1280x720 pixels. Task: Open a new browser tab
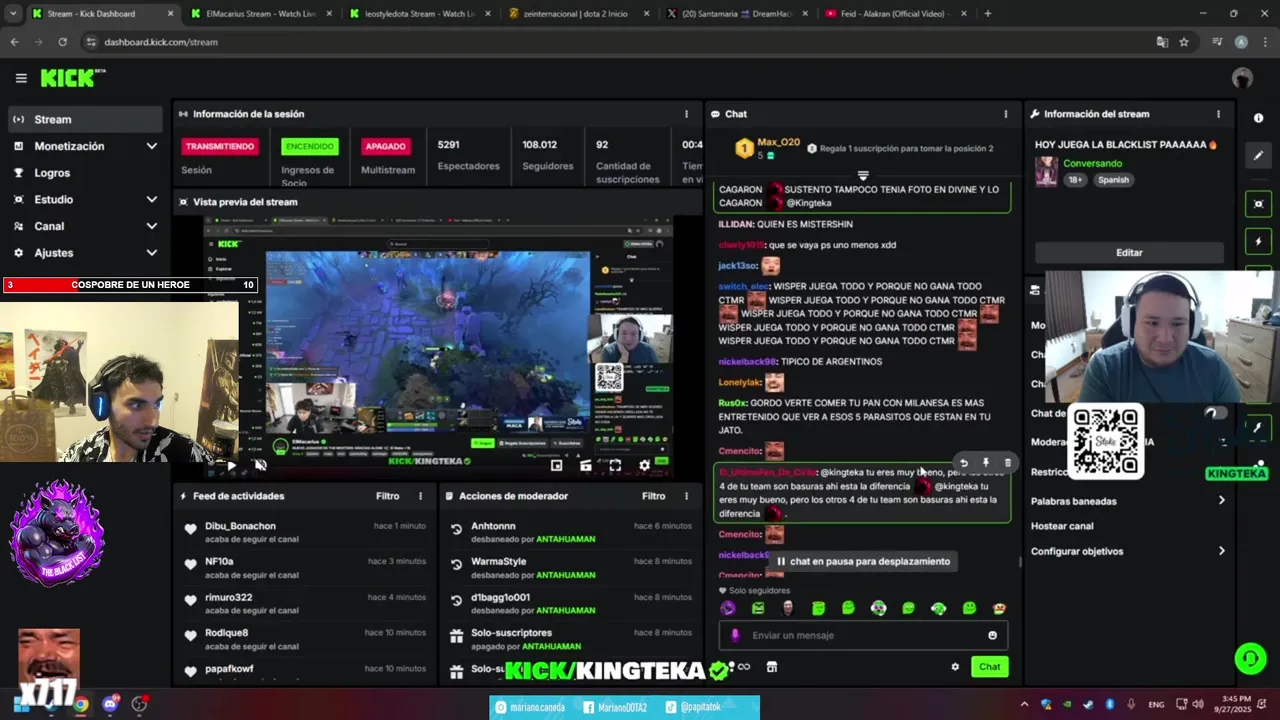coord(988,14)
